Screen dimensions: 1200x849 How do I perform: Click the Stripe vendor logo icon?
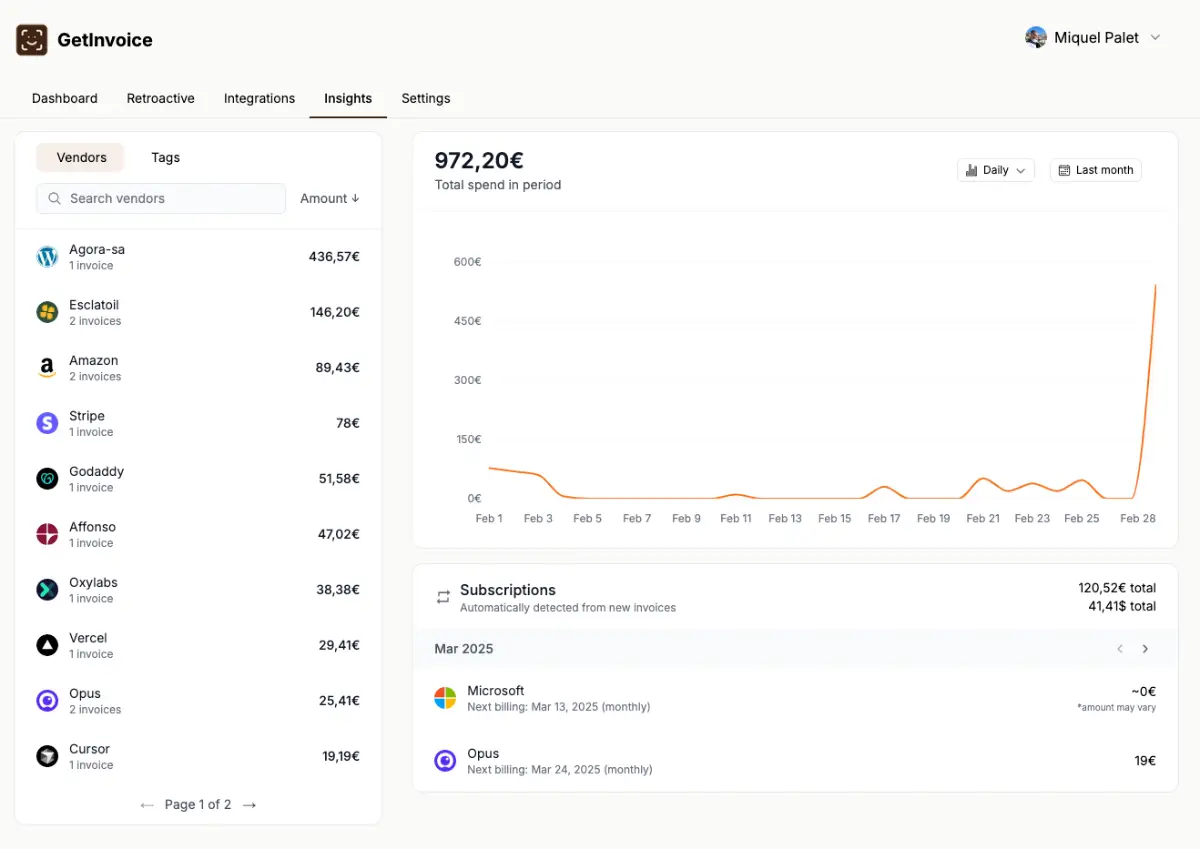(x=47, y=423)
